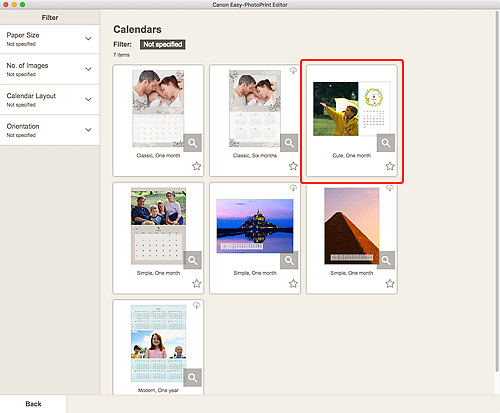Toggle favorite star on Cute, One month
This screenshot has height=413, width=500.
coord(390,166)
